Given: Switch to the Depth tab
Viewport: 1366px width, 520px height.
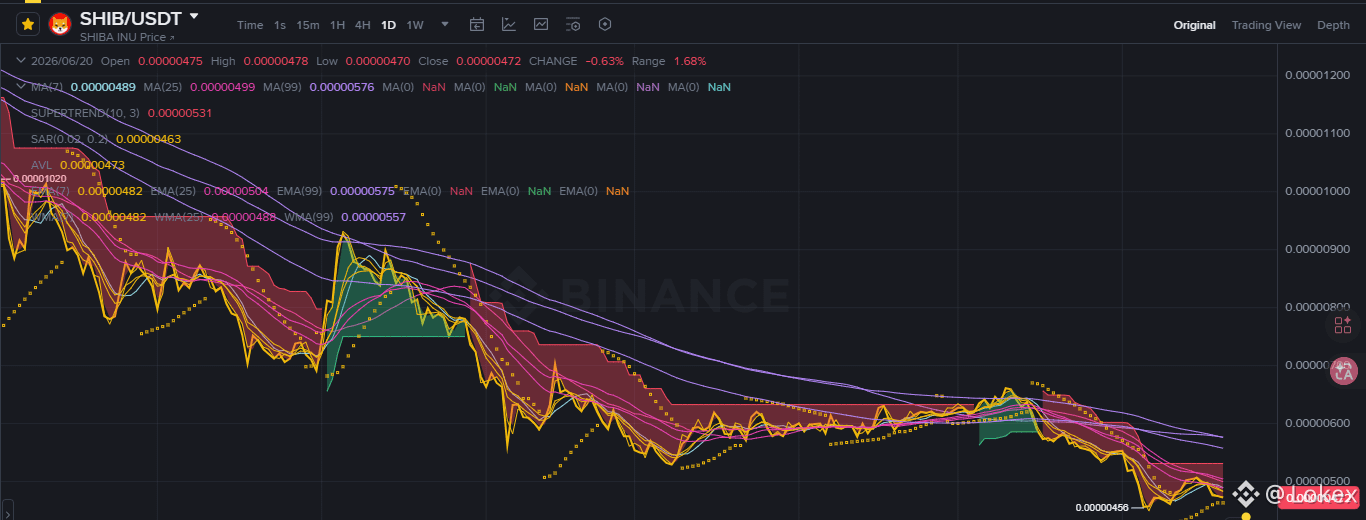Looking at the screenshot, I should point(1333,25).
